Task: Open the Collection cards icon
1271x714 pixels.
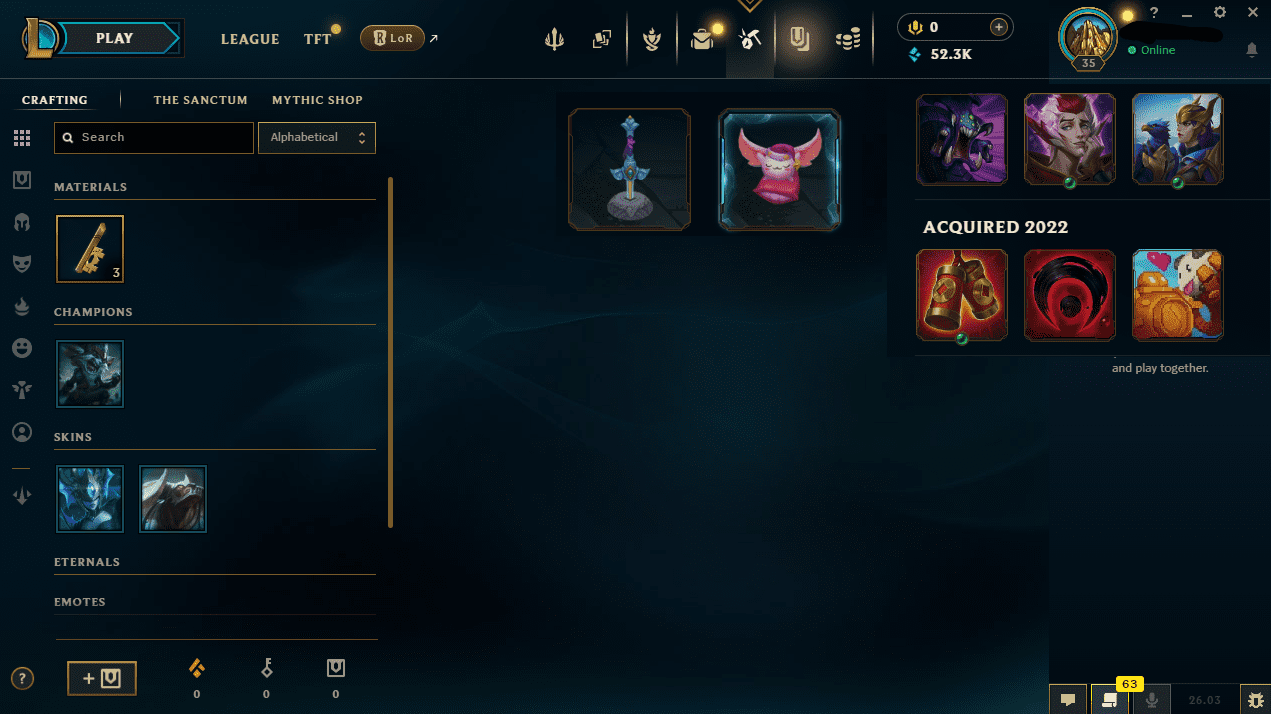Action: 602,39
